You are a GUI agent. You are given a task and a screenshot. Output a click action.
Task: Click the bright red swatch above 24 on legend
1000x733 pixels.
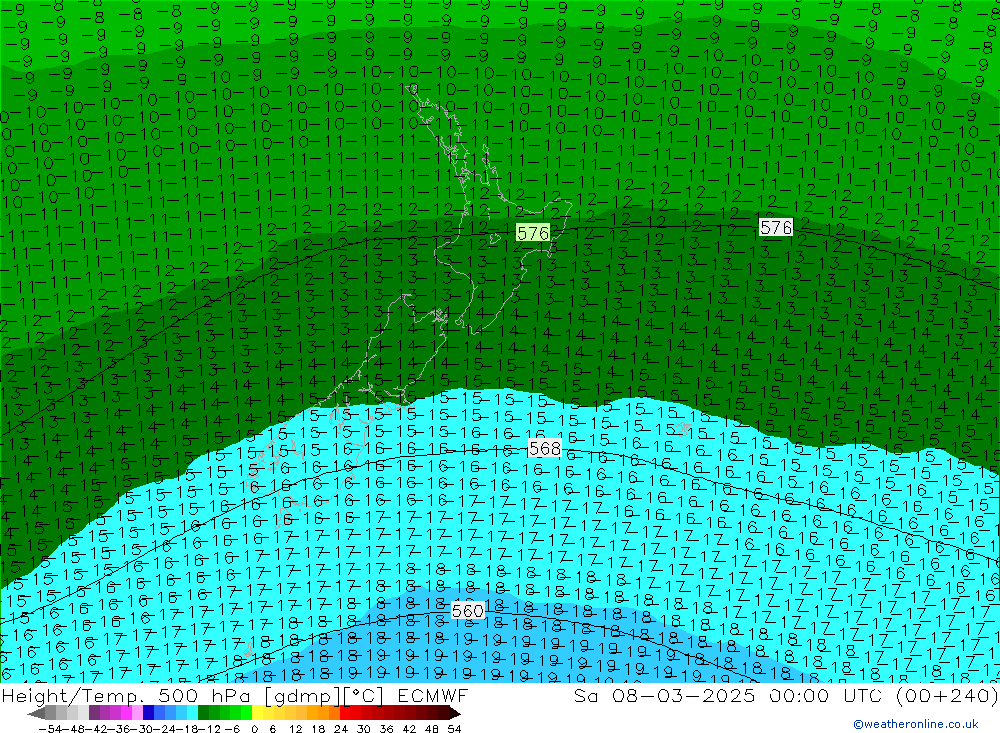tap(345, 713)
